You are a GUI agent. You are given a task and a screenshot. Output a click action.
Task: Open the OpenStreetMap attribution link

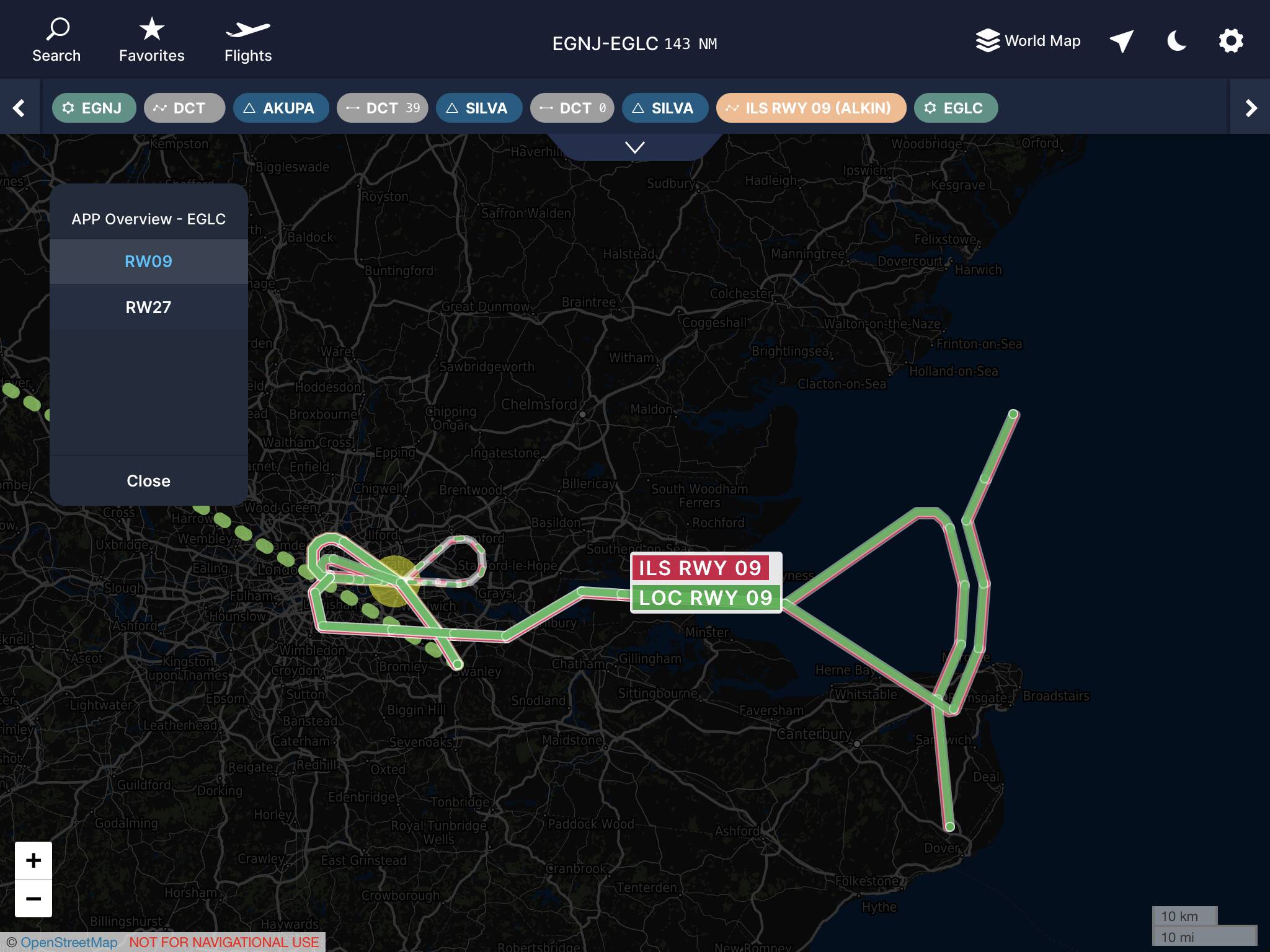tap(69, 942)
